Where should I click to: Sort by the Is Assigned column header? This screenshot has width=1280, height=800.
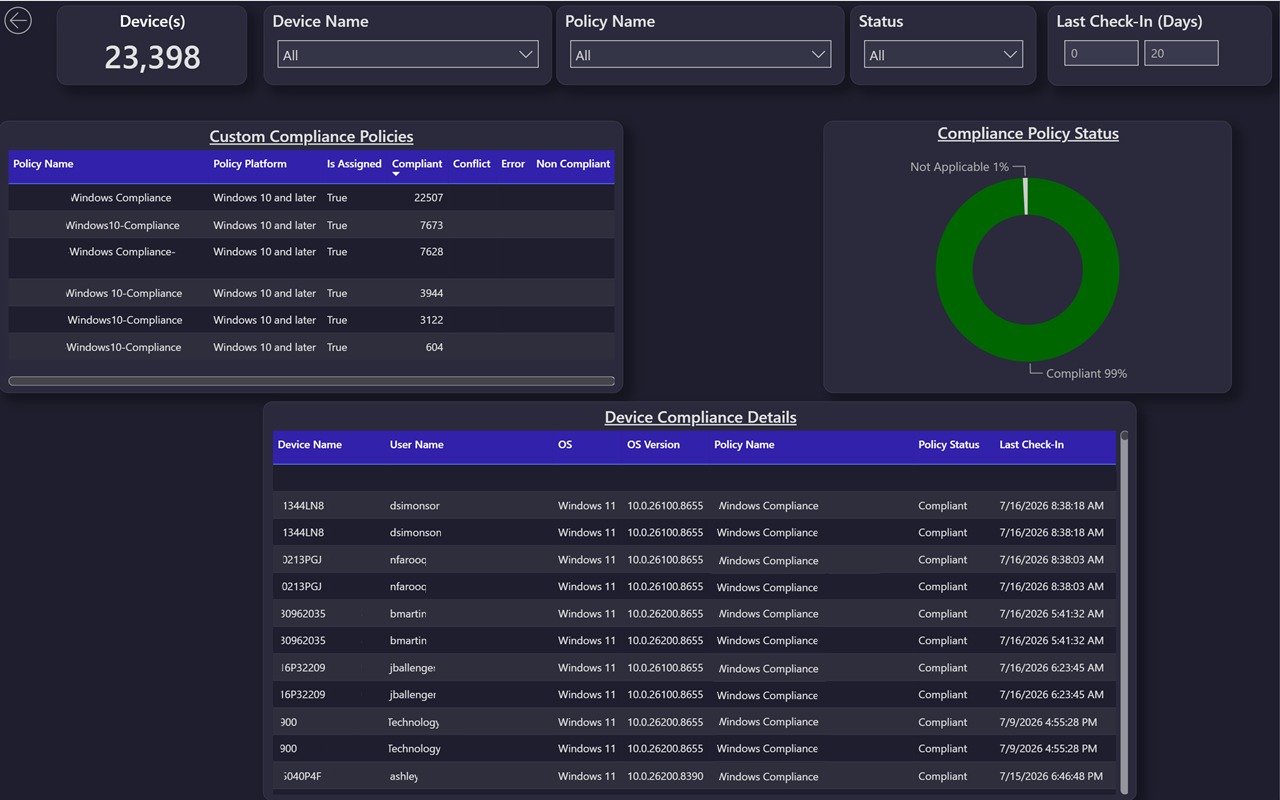pyautogui.click(x=354, y=164)
